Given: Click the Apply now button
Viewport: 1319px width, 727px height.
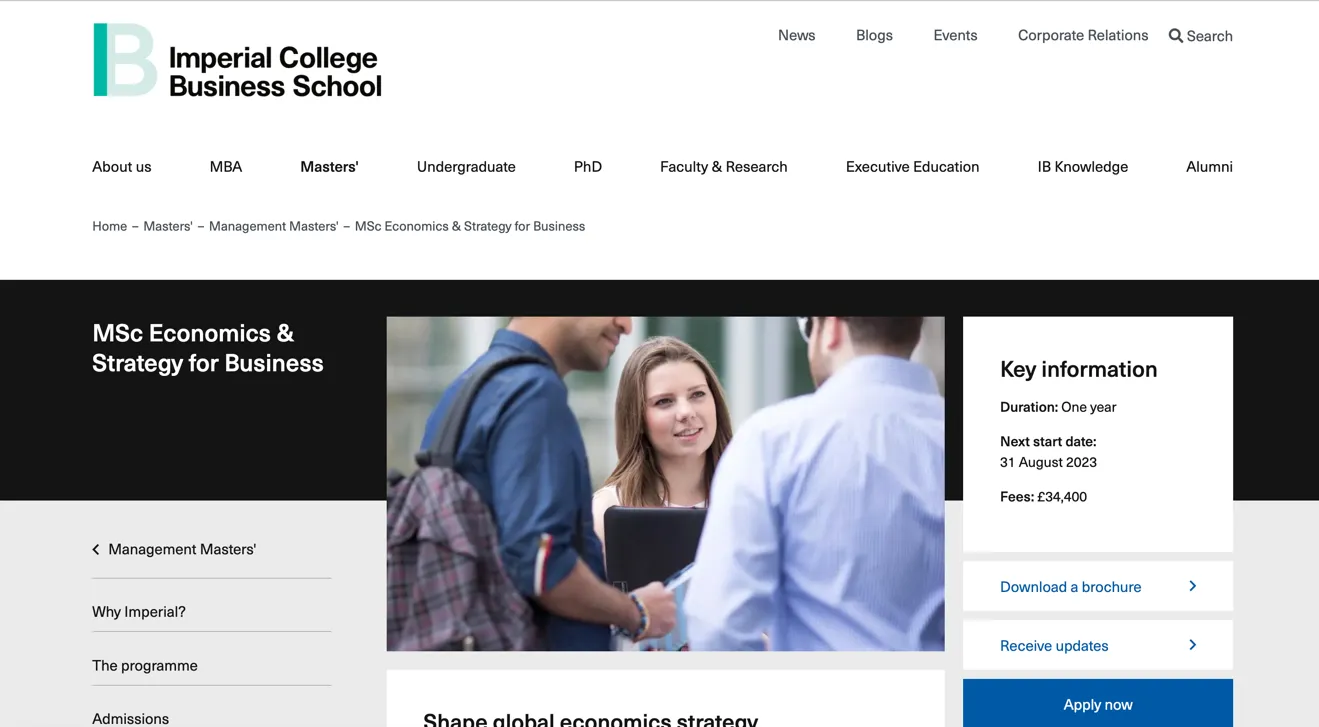Looking at the screenshot, I should point(1097,703).
